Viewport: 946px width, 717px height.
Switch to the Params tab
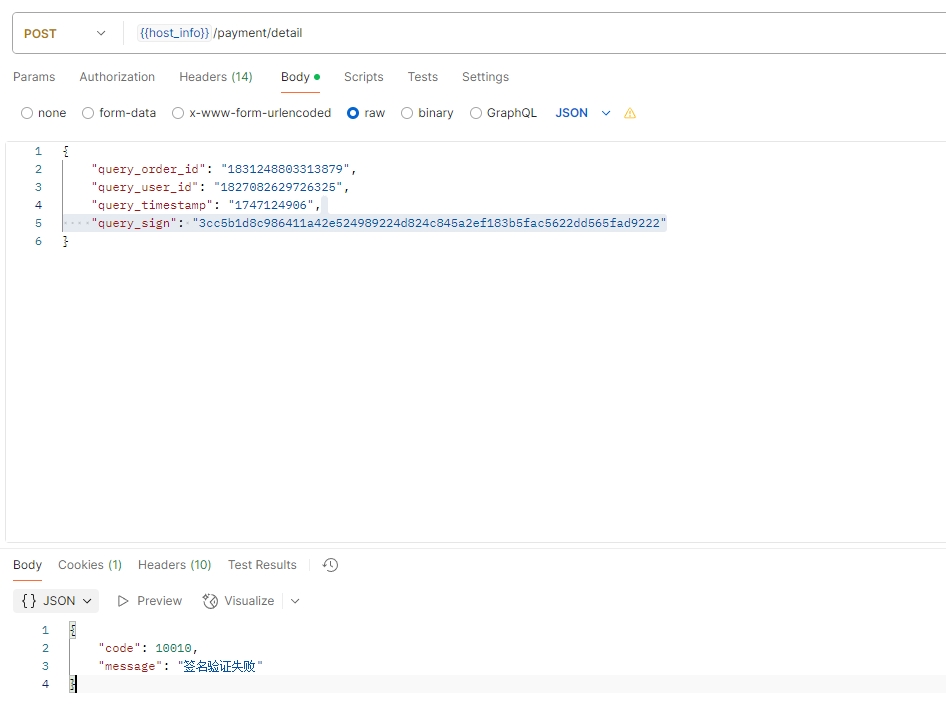[x=34, y=77]
